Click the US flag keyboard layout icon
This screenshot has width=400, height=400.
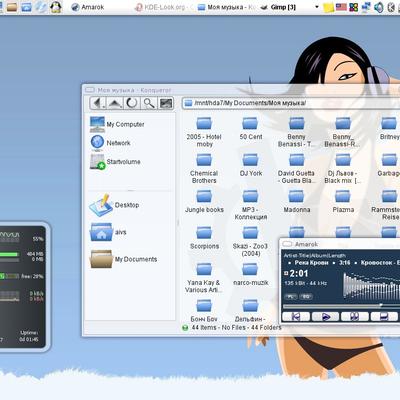tap(341, 6)
